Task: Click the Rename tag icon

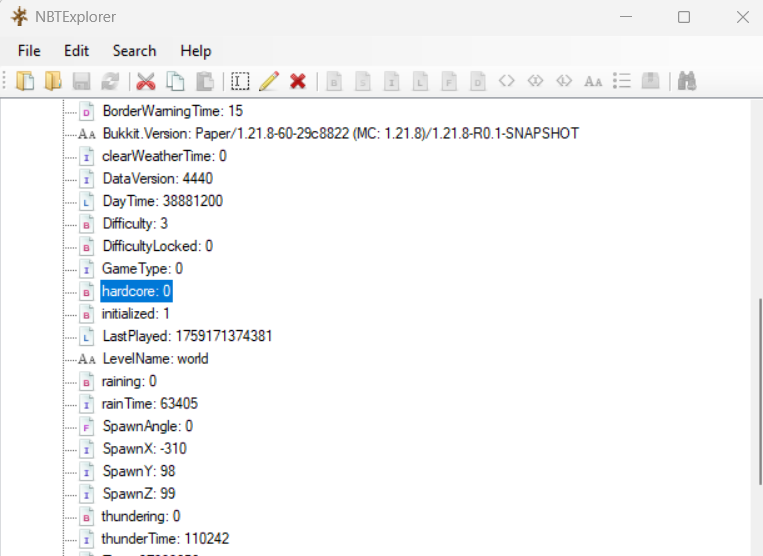Action: coord(240,81)
